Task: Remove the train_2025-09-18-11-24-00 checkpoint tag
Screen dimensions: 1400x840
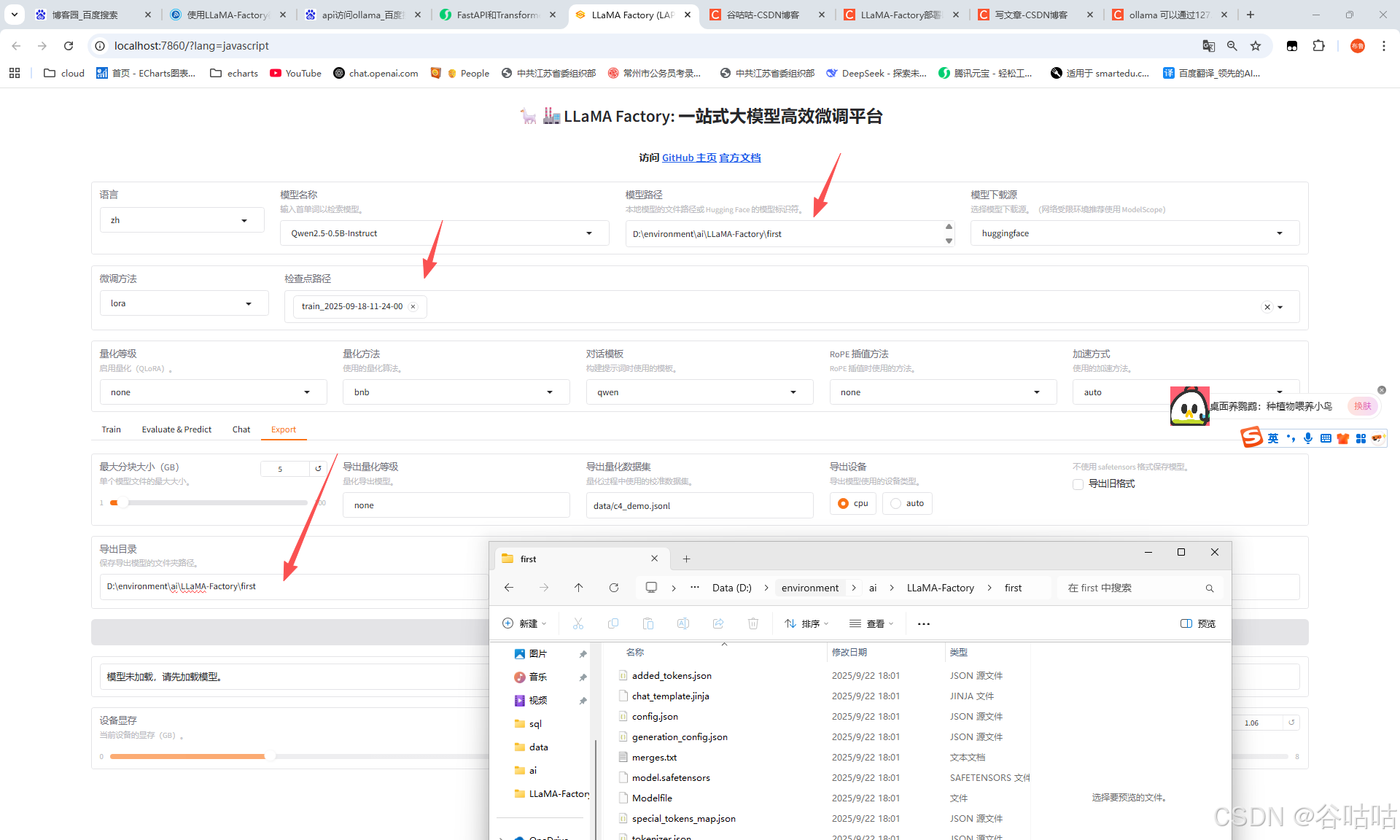Action: click(413, 307)
